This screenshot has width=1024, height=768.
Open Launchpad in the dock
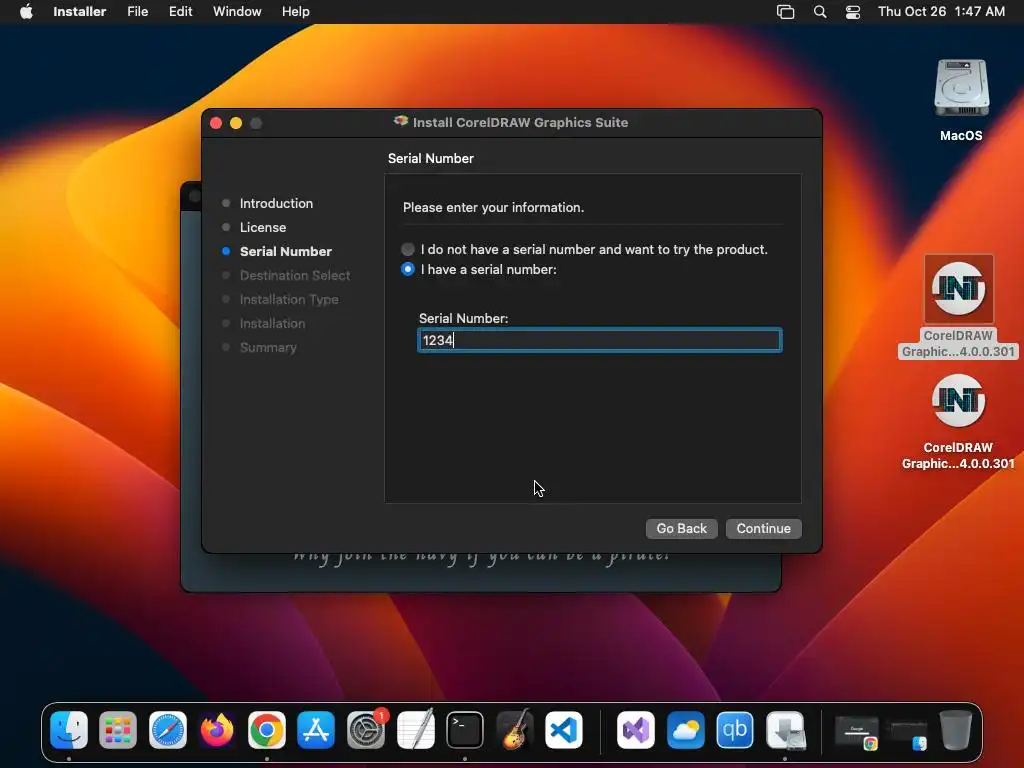118,730
